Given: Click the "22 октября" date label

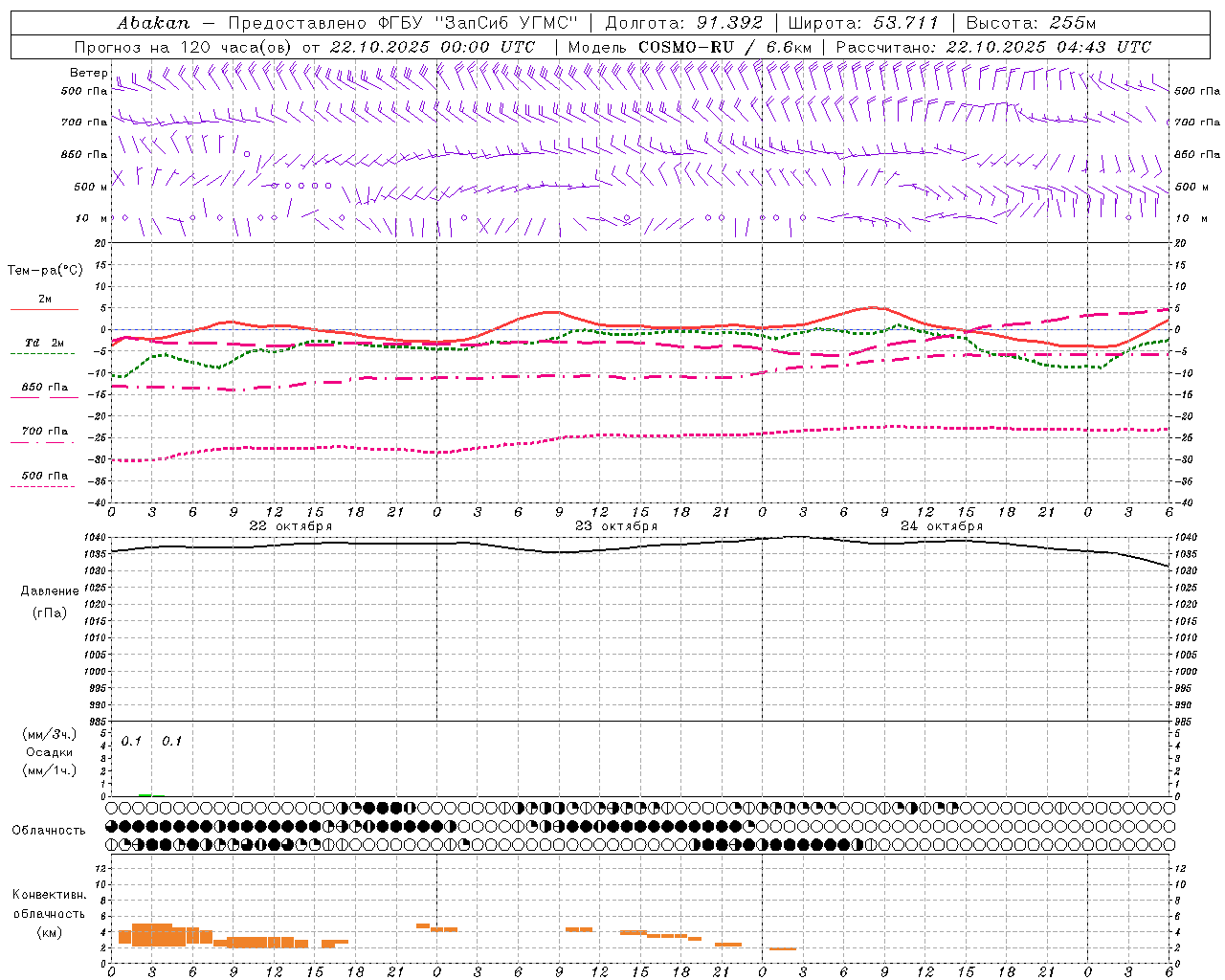Looking at the screenshot, I should tap(291, 526).
